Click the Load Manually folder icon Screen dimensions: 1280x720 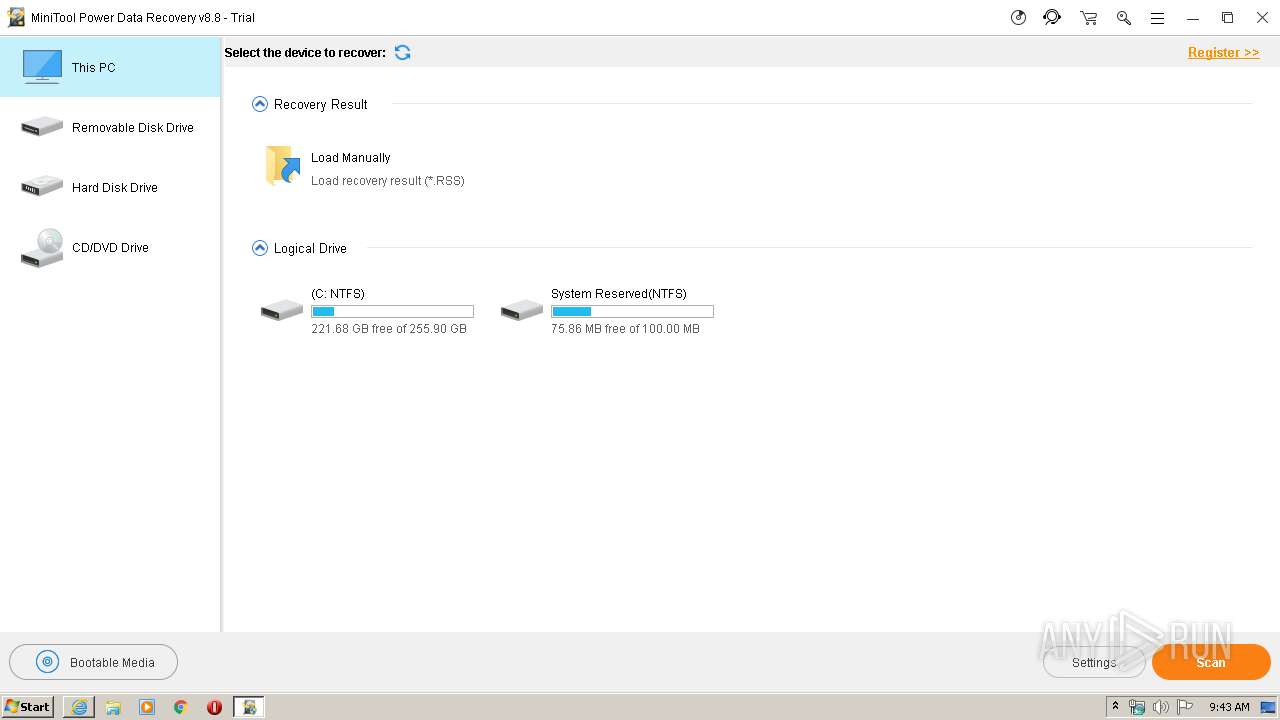pos(283,166)
